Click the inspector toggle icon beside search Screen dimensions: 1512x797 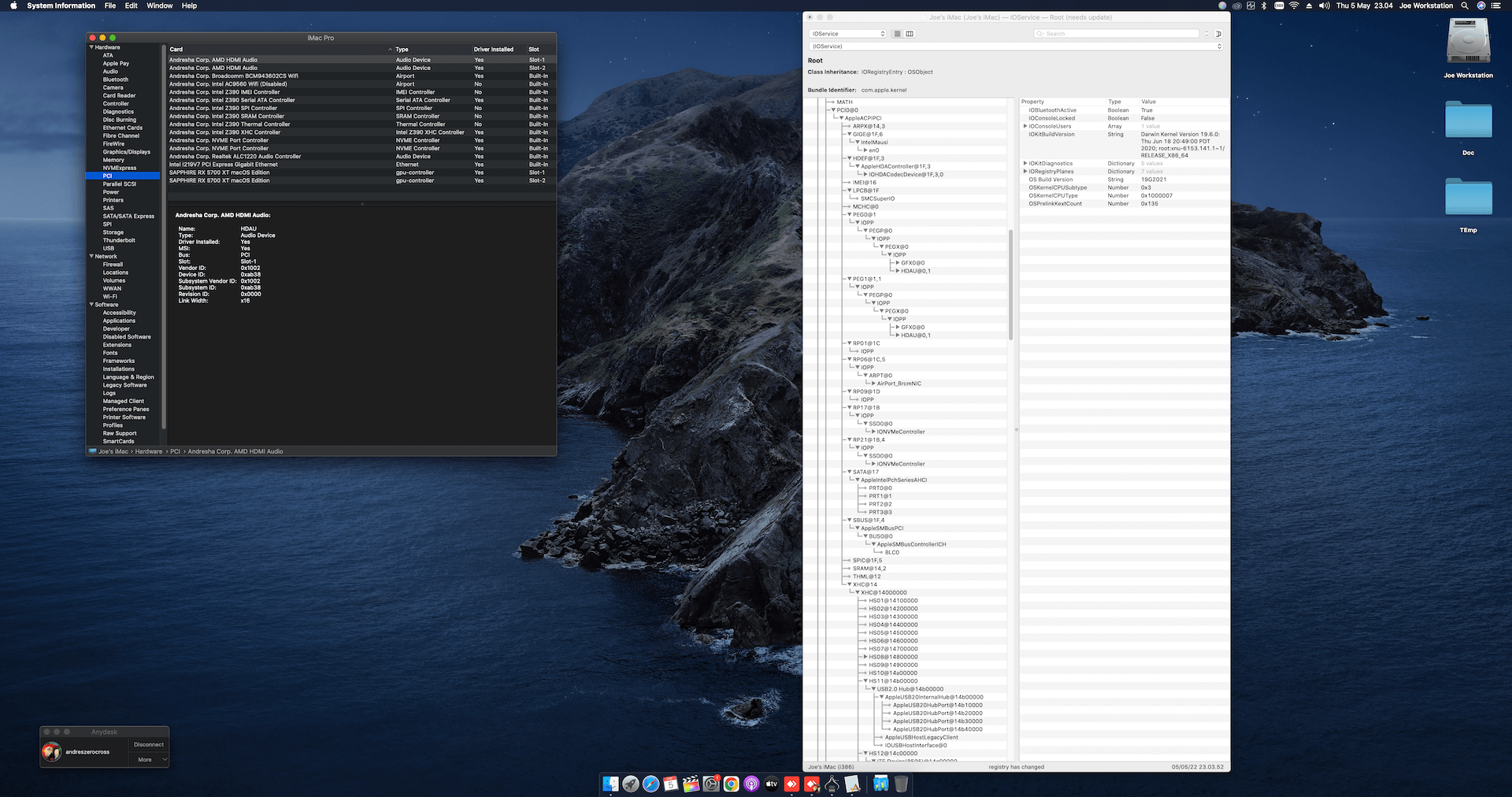pyautogui.click(x=1218, y=34)
